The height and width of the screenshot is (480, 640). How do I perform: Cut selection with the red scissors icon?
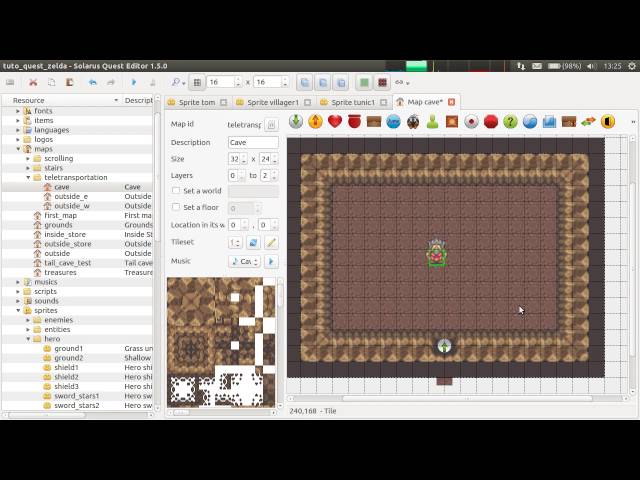[x=33, y=82]
